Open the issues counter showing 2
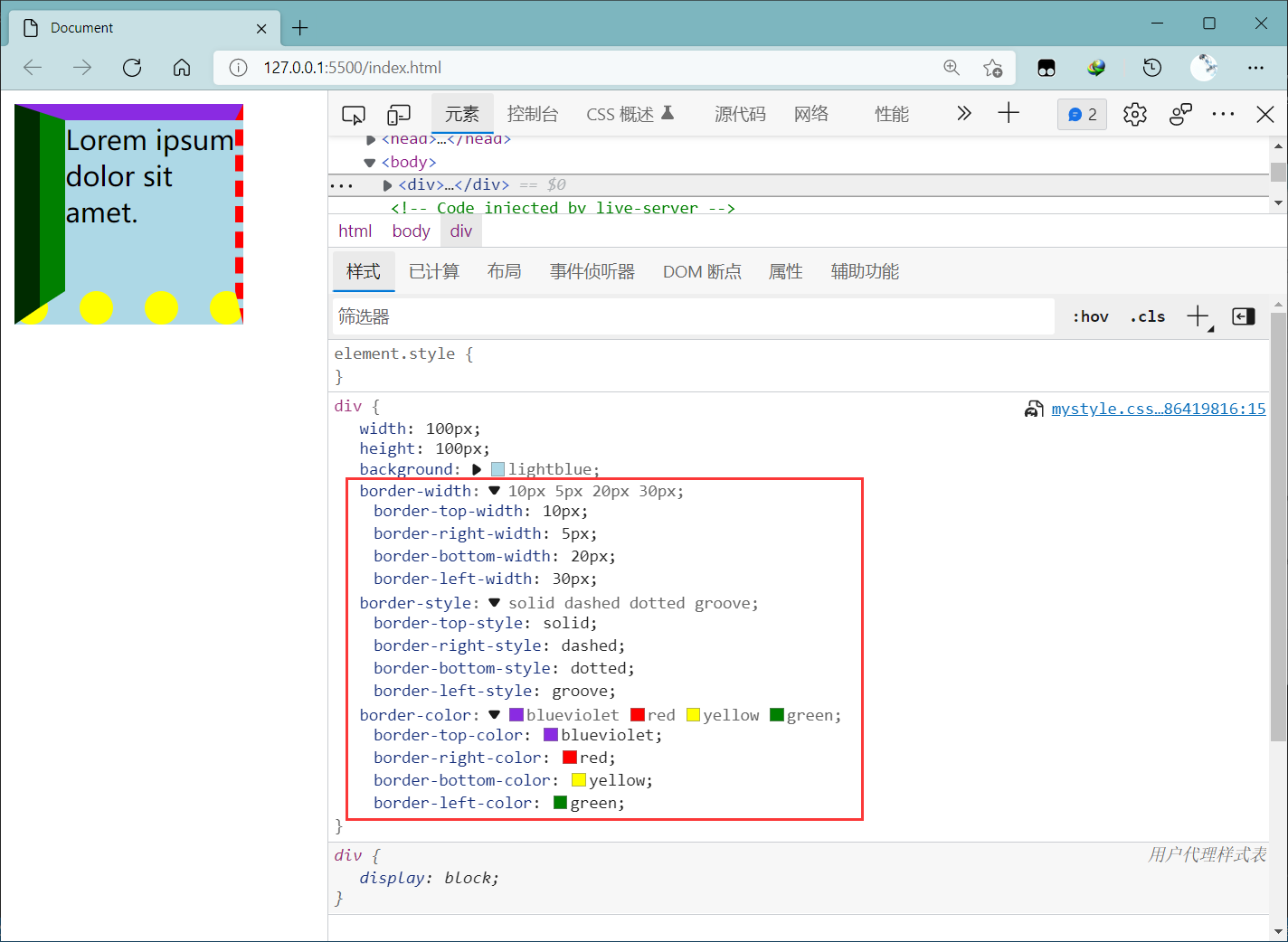1288x942 pixels. 1082,114
